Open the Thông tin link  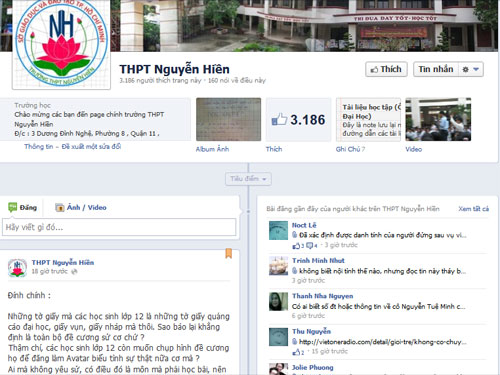38,147
